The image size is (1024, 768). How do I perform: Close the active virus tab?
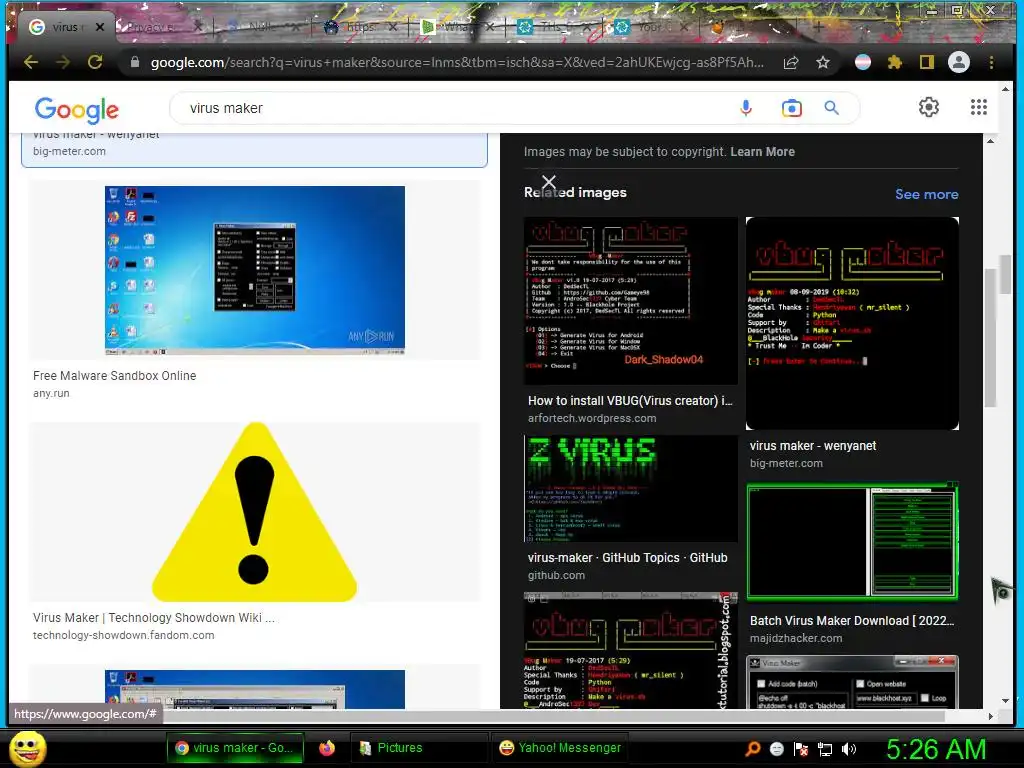click(99, 27)
